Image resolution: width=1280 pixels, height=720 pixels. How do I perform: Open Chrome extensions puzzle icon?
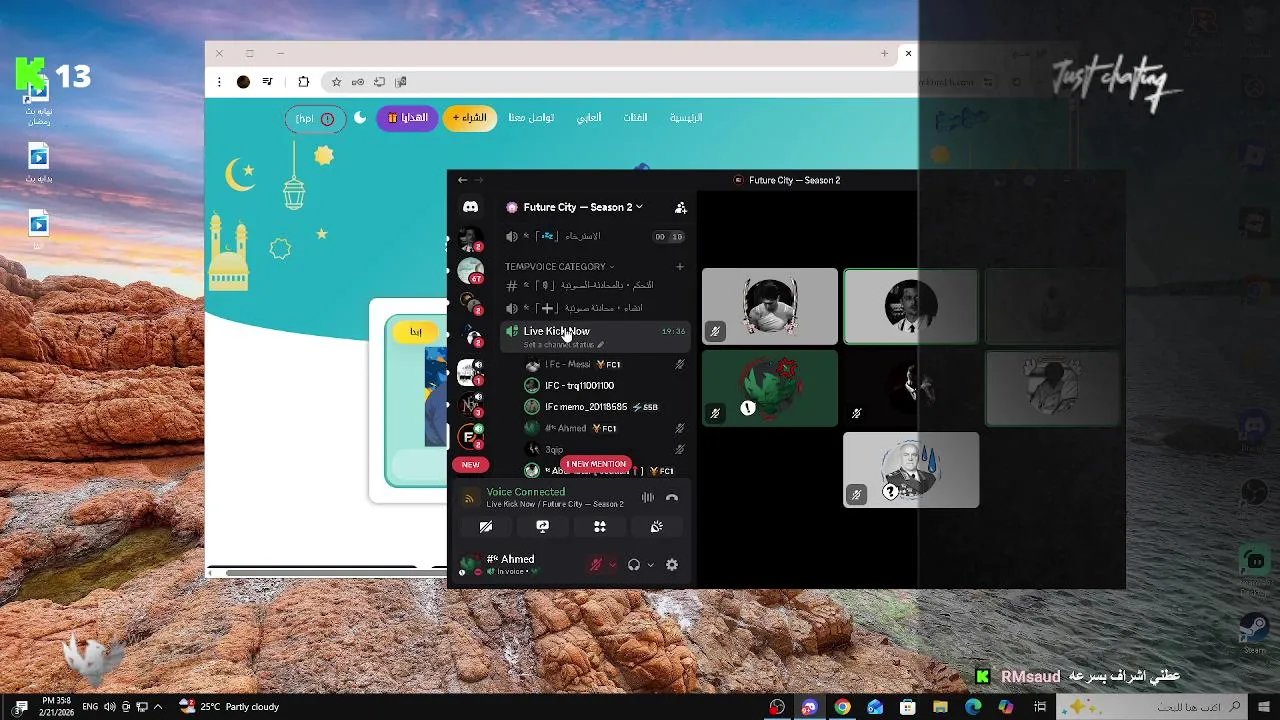304,82
